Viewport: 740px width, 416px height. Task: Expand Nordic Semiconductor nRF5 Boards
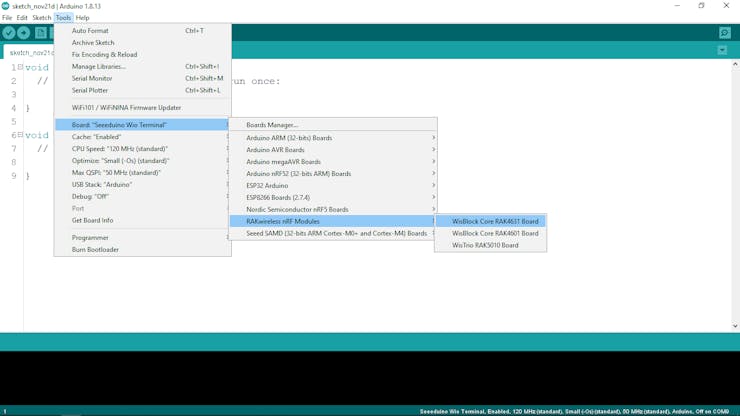coord(333,209)
